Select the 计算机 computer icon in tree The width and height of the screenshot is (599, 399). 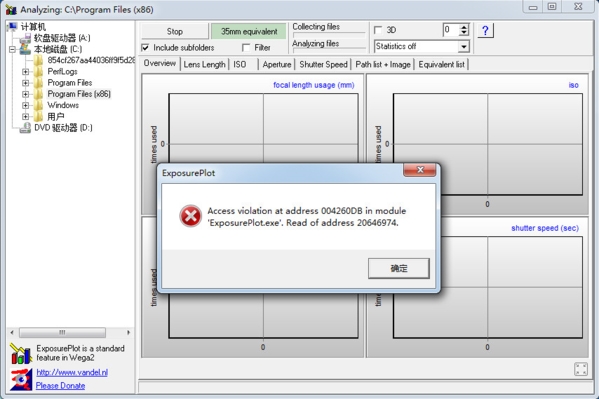tap(13, 26)
